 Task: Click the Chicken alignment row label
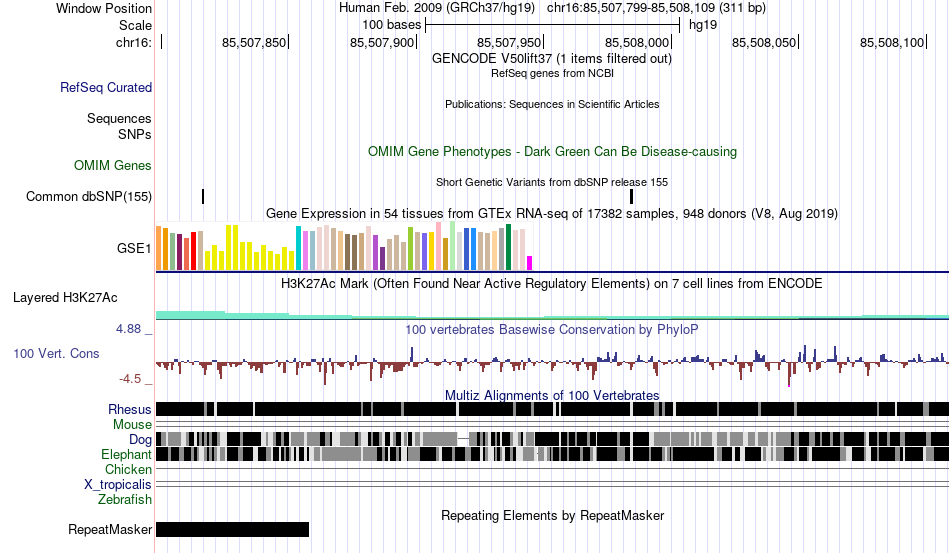click(128, 469)
